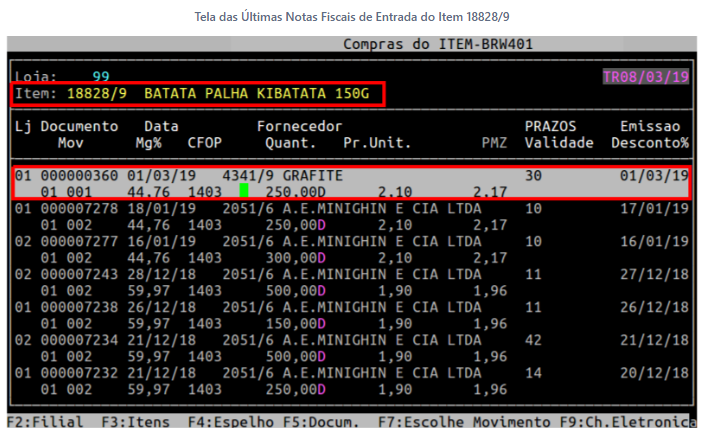
Task: Select the last document 000007232
Action: [x=79, y=372]
